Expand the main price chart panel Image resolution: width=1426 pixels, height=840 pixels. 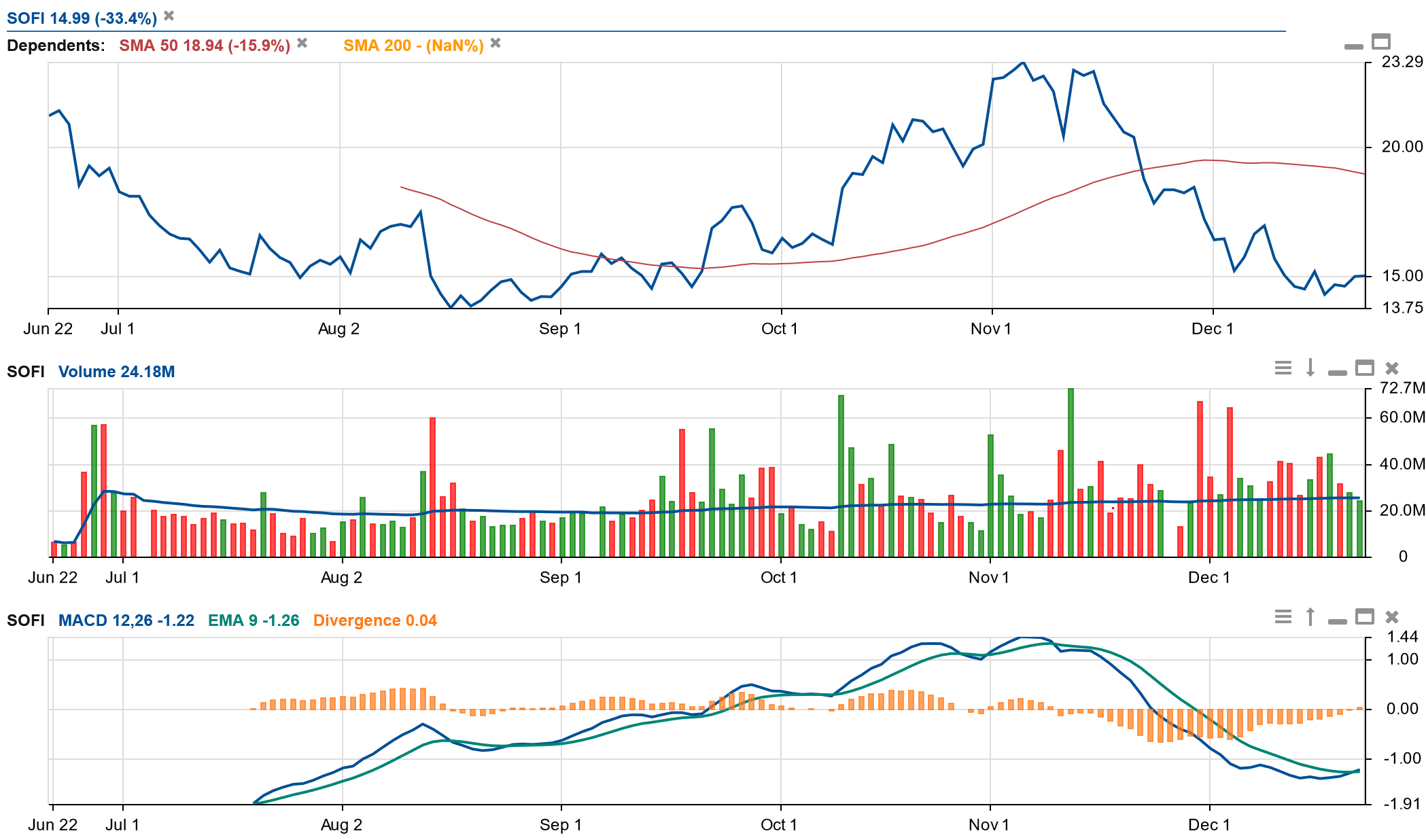tap(1380, 42)
